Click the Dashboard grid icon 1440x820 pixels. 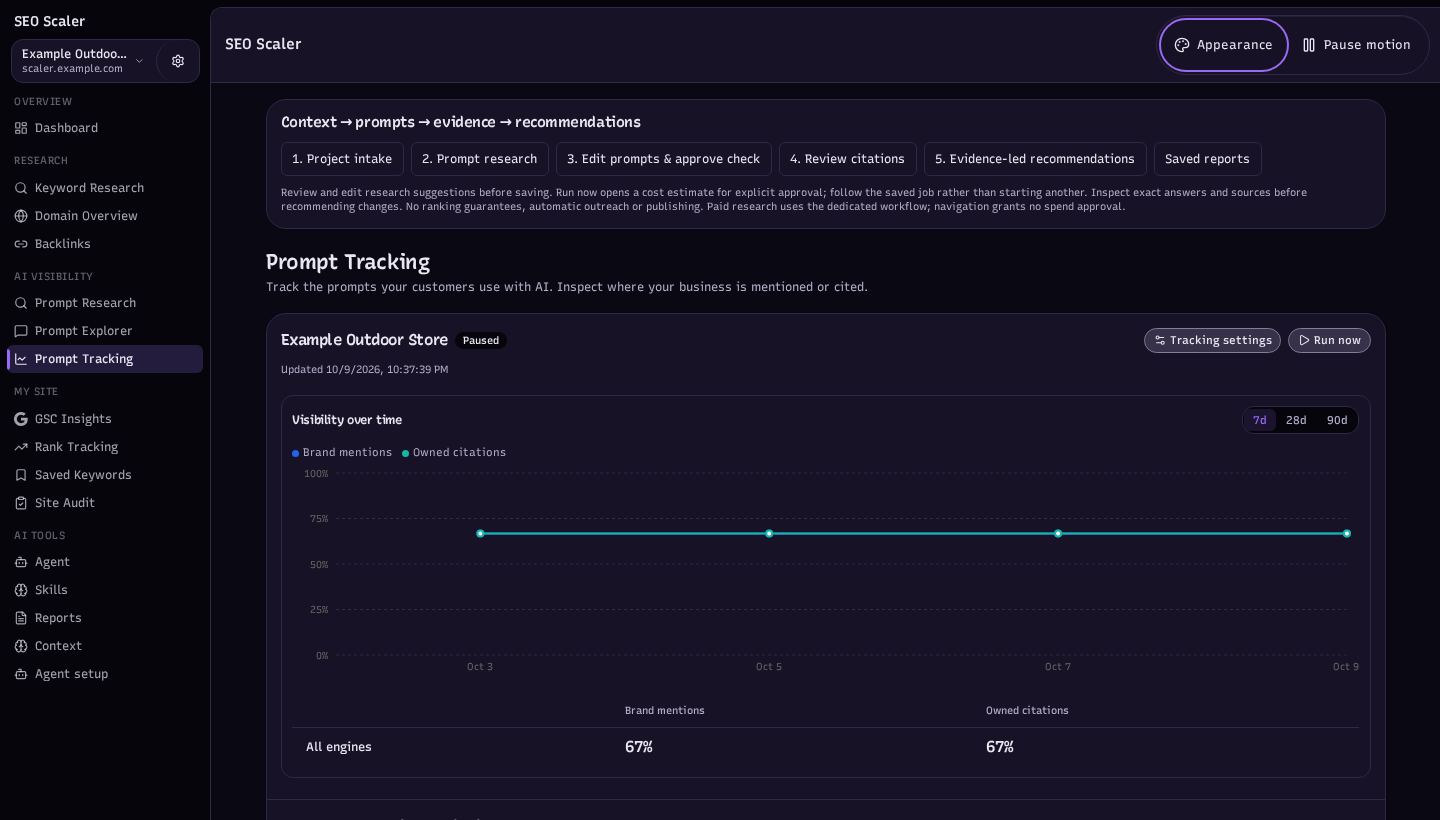tap(21, 128)
